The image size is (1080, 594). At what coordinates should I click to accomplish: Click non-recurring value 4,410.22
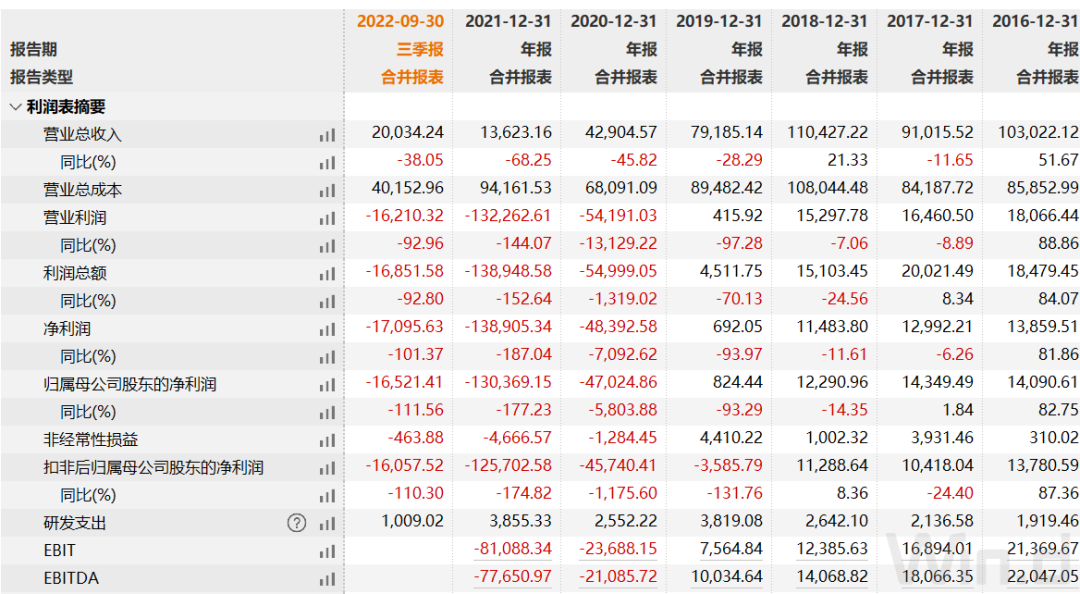(731, 438)
